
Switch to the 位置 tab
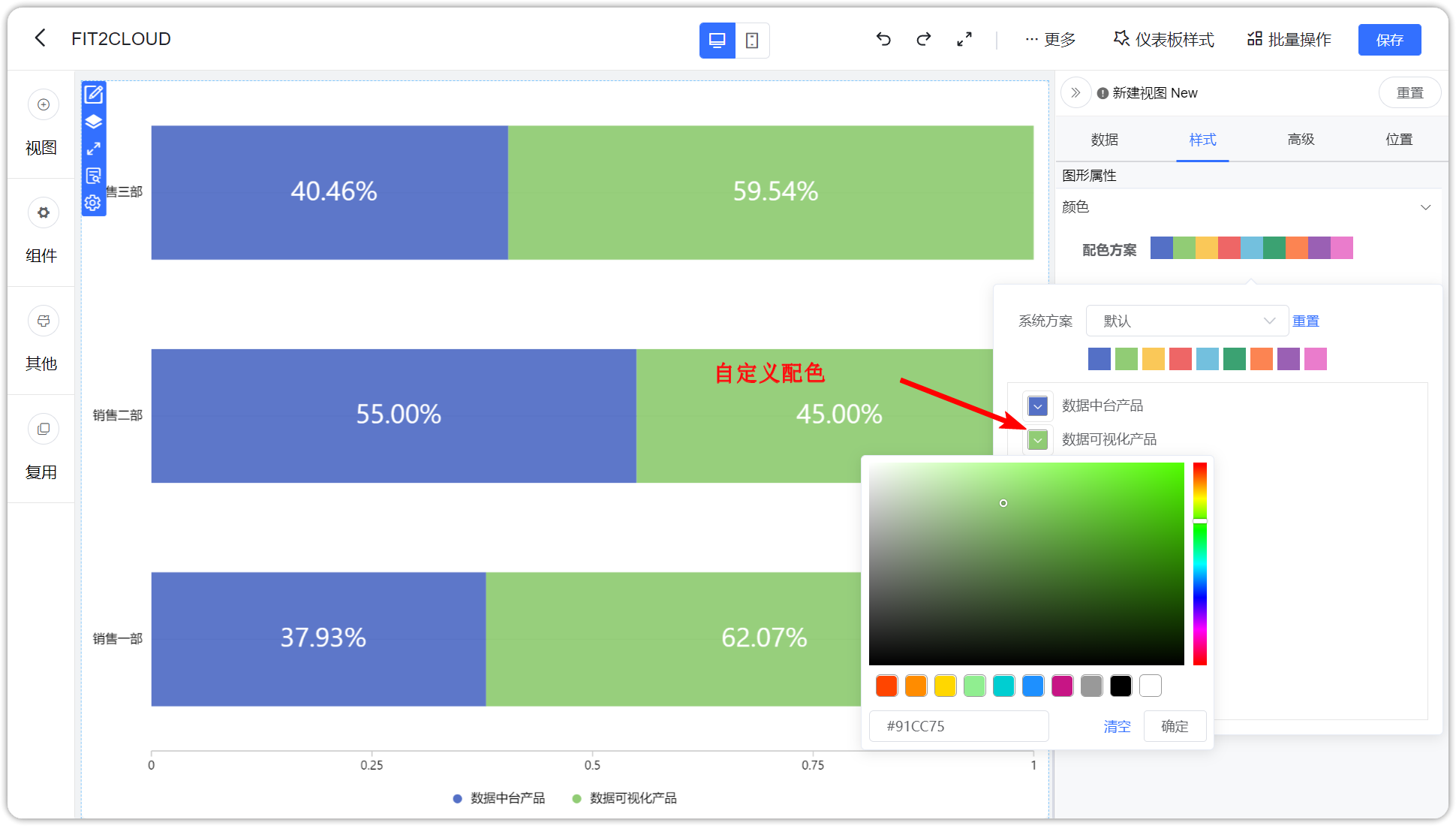(1399, 140)
